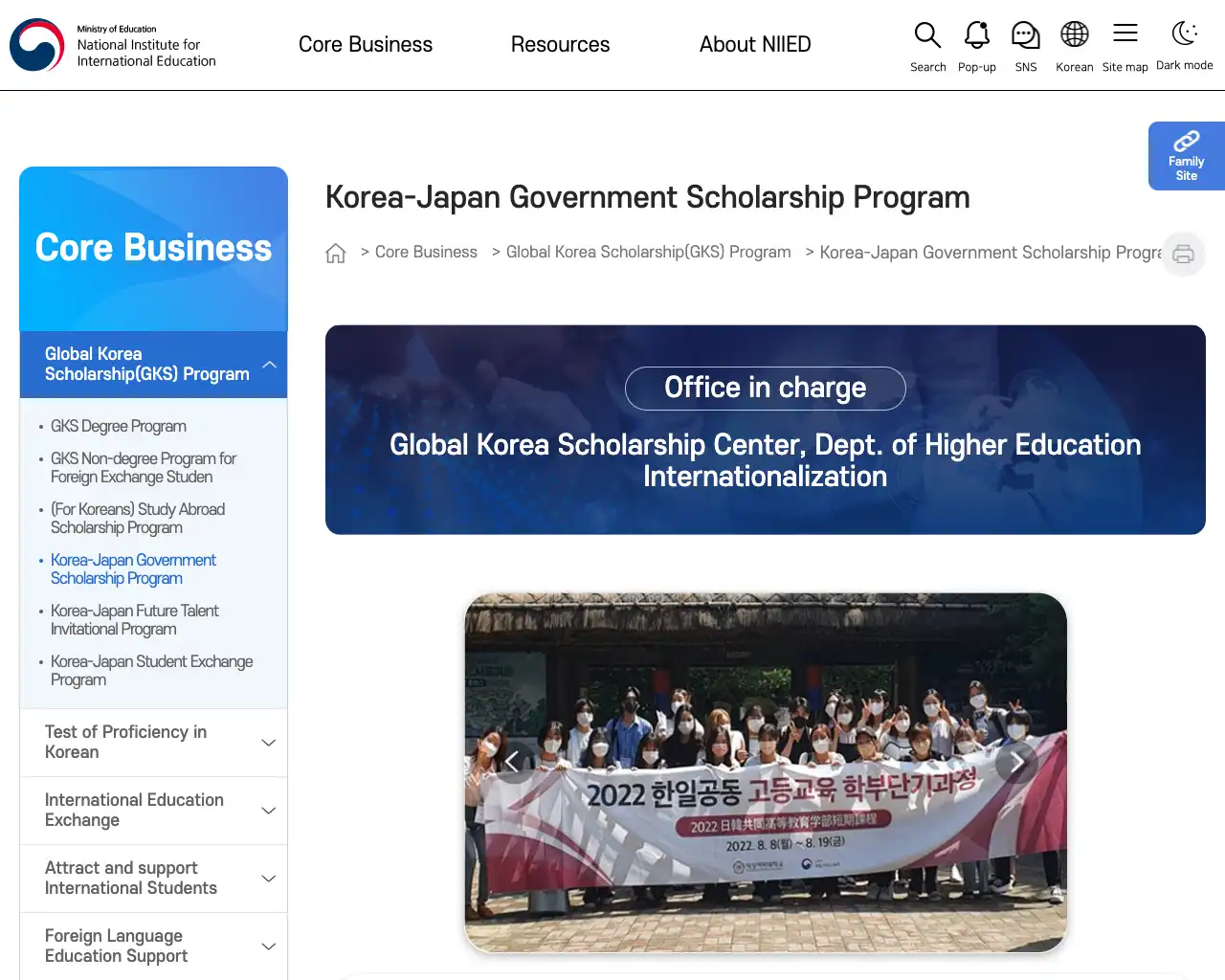Open Korea-Japan Student Exchange Program link
Screen dimensions: 1225x980
point(152,671)
